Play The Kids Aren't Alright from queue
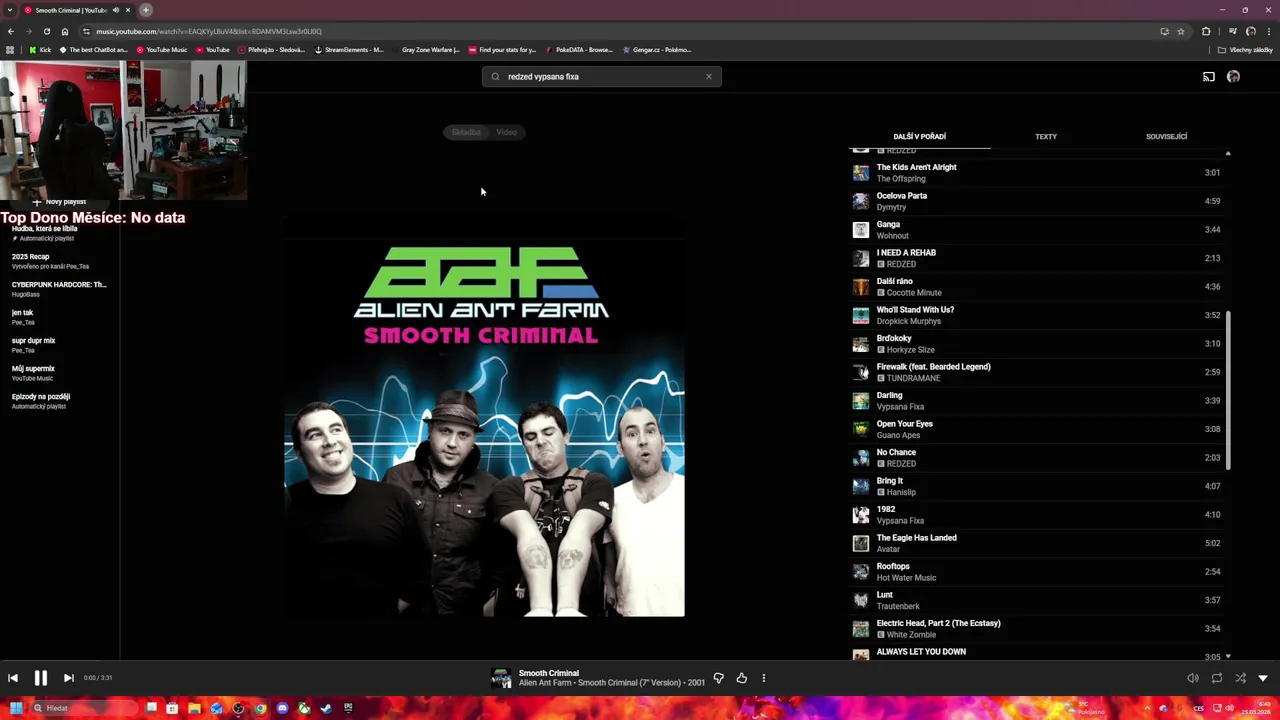 (1038, 173)
